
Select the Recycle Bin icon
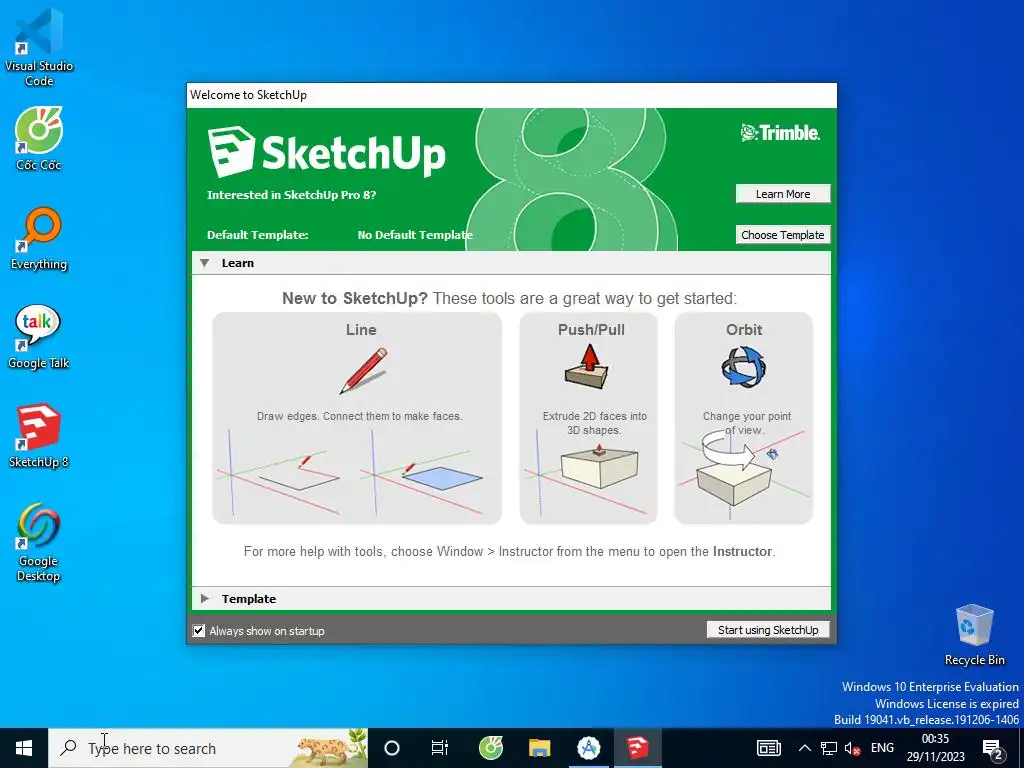point(974,635)
